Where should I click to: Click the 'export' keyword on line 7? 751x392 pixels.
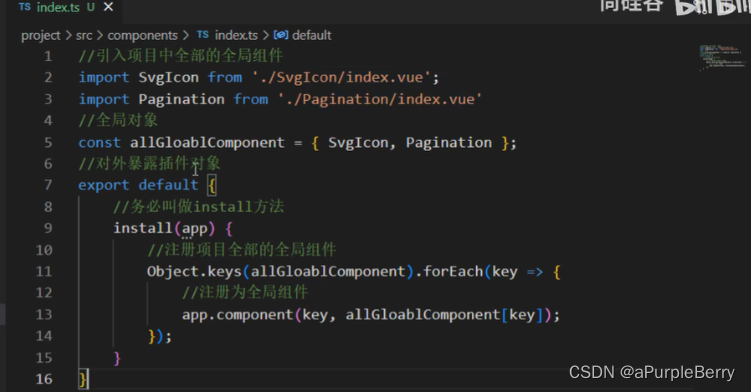click(104, 185)
